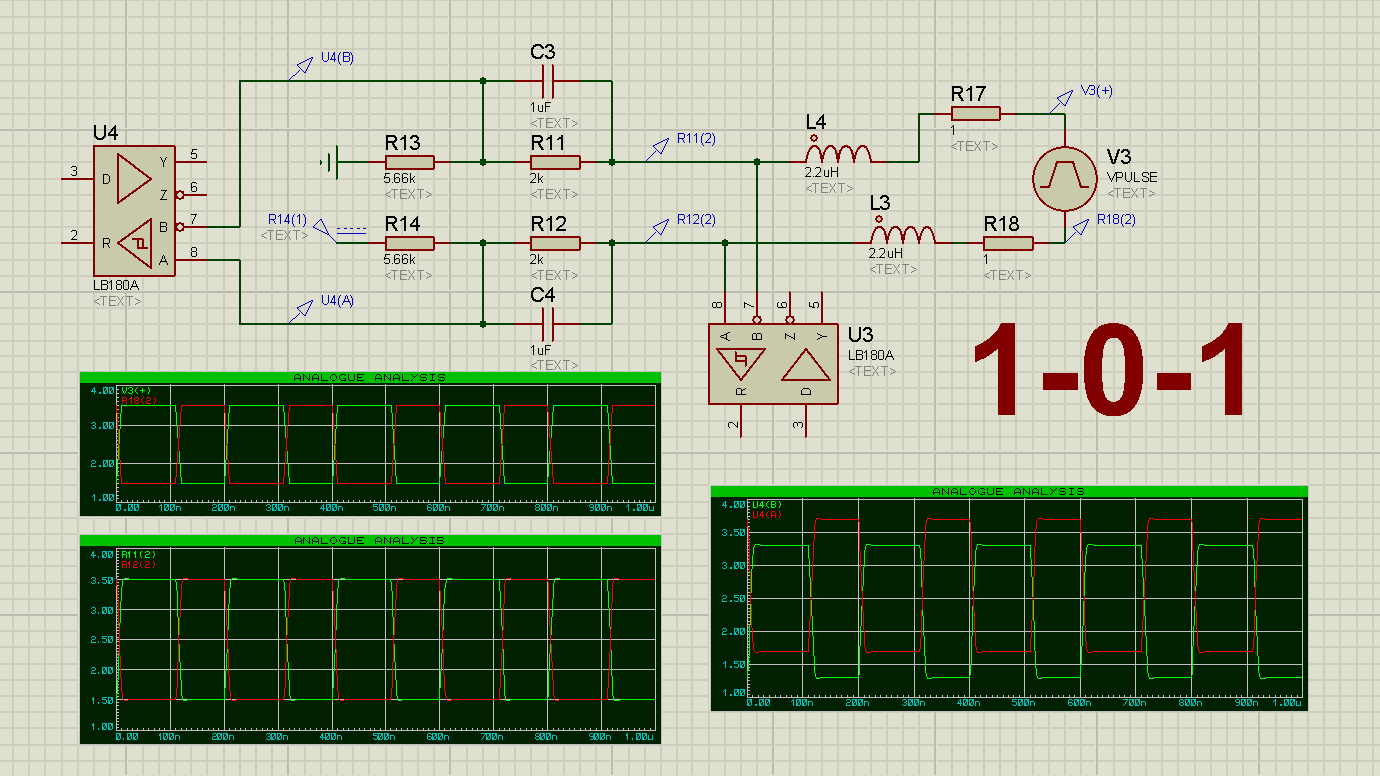Viewport: 1380px width, 776px height.
Task: Select the V3(+) voltage probe arrow
Action: [1062, 101]
